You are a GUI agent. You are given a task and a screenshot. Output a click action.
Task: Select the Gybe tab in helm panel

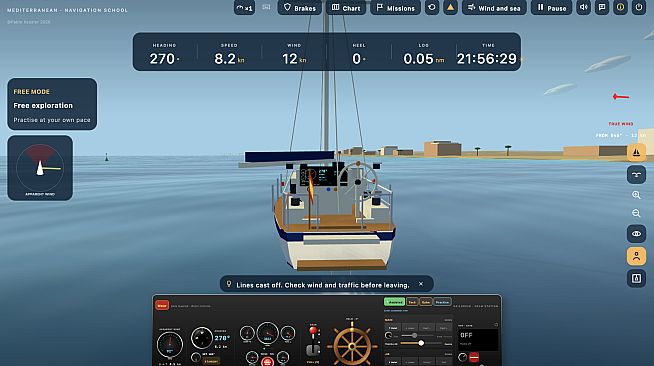425,302
